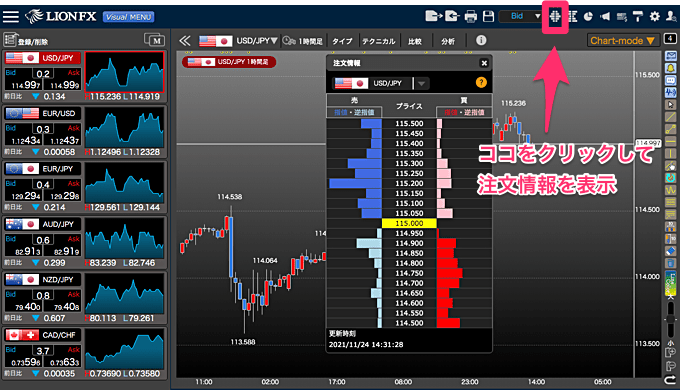Screen dimensions: 680x390
Task: Expand currency pair dropdown in order info panel
Action: pyautogui.click(x=421, y=83)
